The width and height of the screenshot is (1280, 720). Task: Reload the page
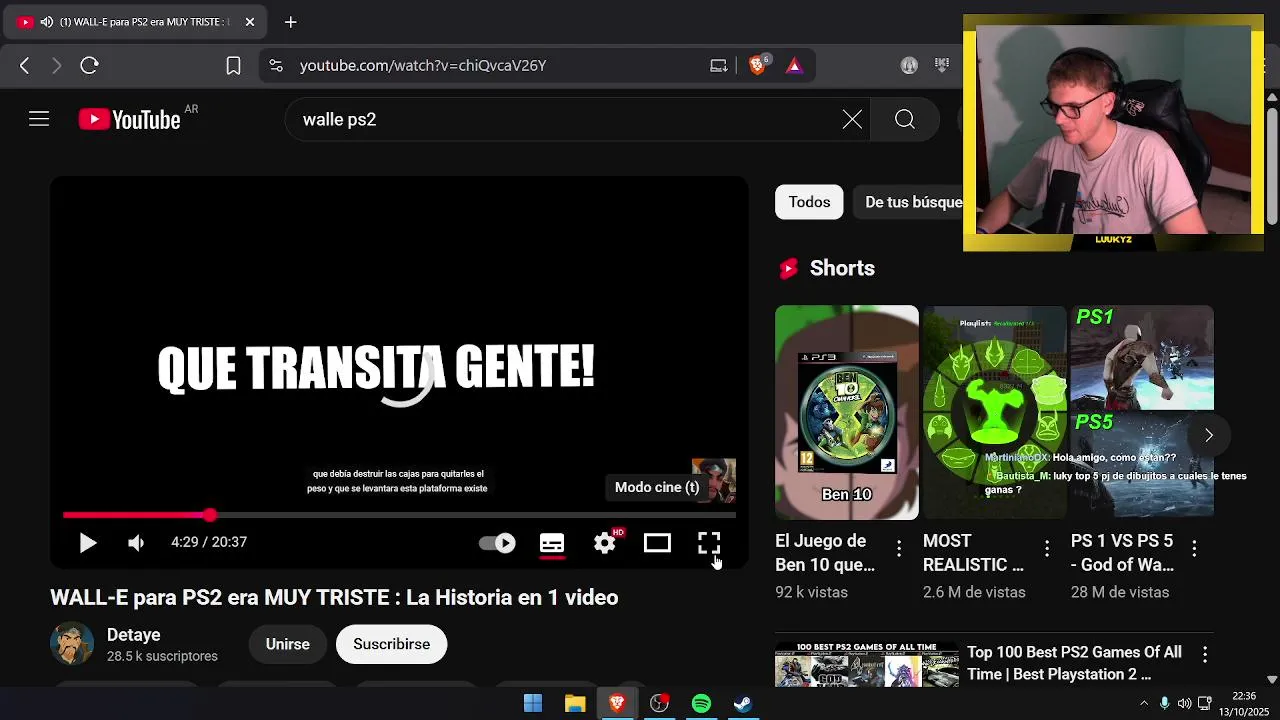[89, 65]
